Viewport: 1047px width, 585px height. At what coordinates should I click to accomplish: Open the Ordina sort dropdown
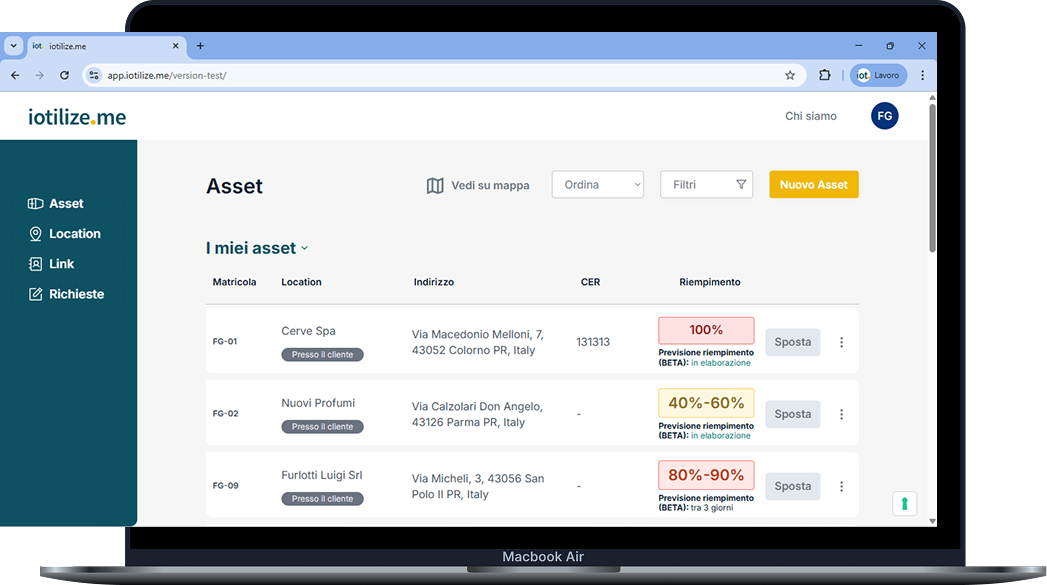[597, 185]
